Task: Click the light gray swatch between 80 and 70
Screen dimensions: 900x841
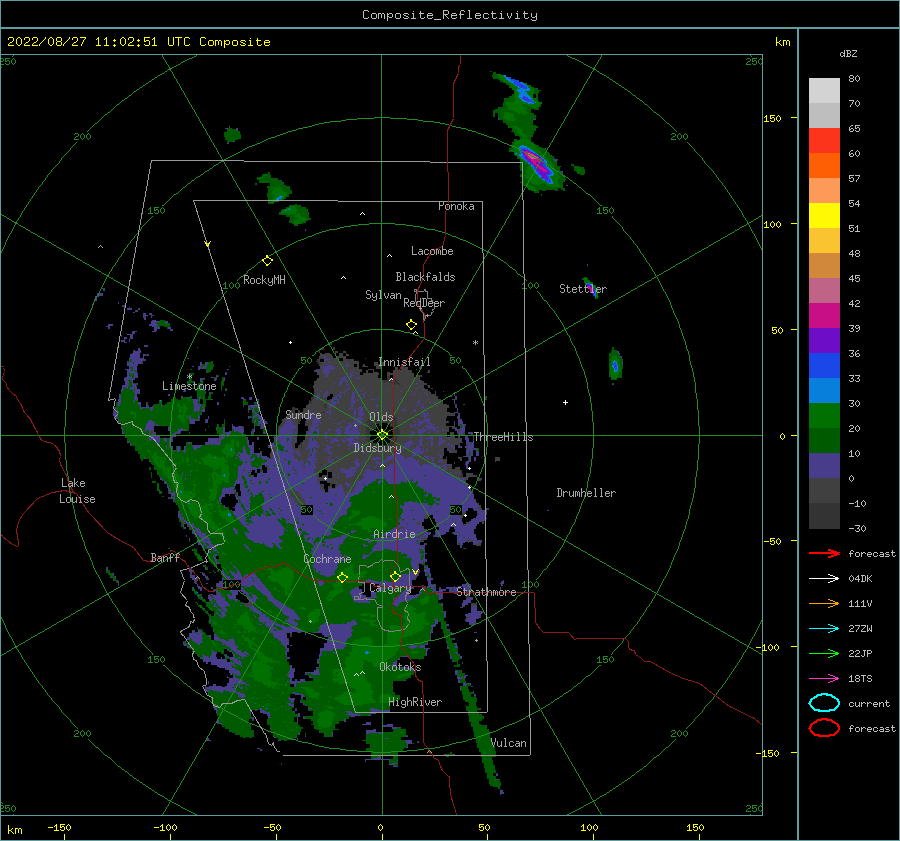Action: [824, 91]
